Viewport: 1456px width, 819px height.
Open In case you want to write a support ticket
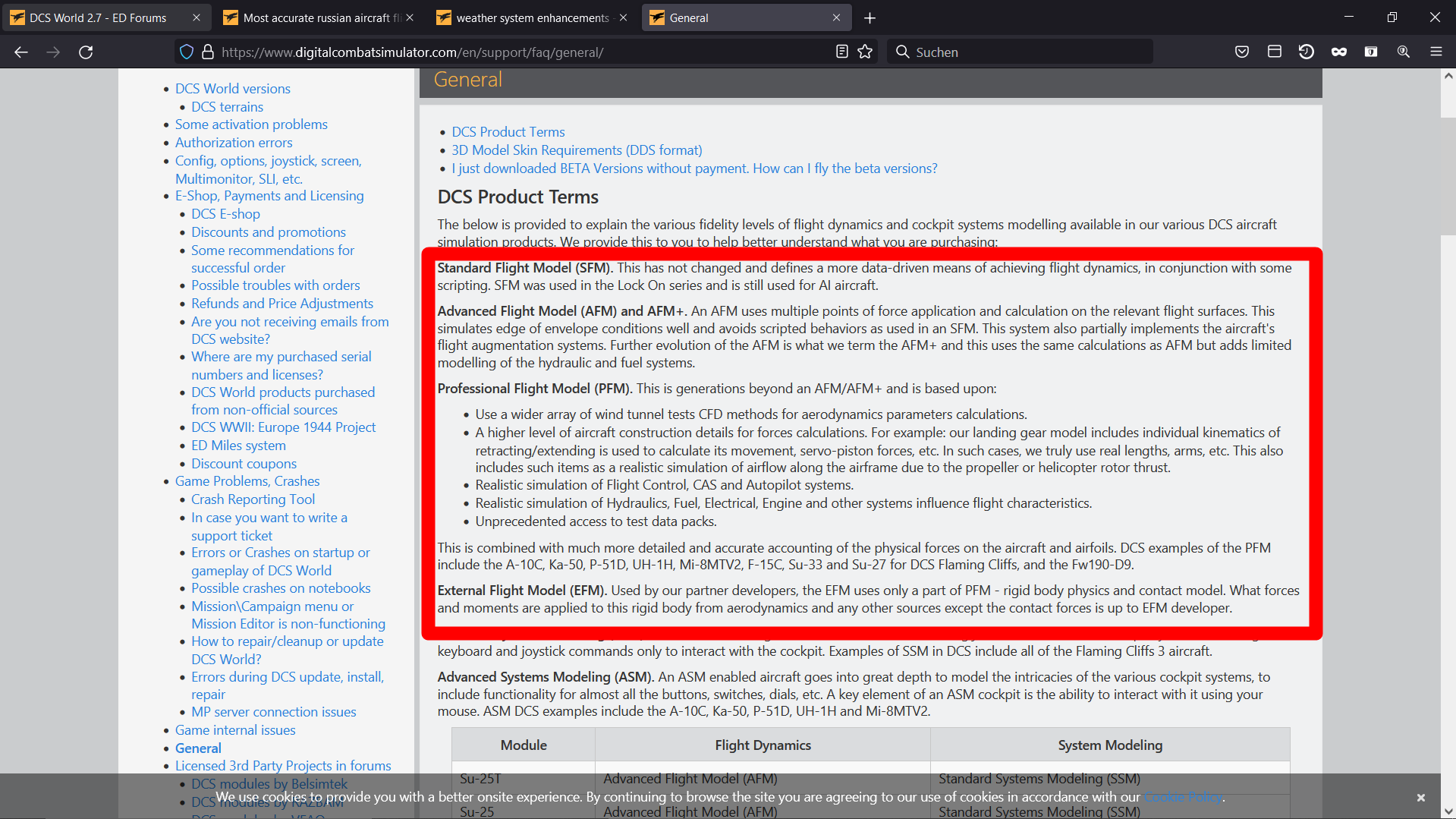(269, 526)
